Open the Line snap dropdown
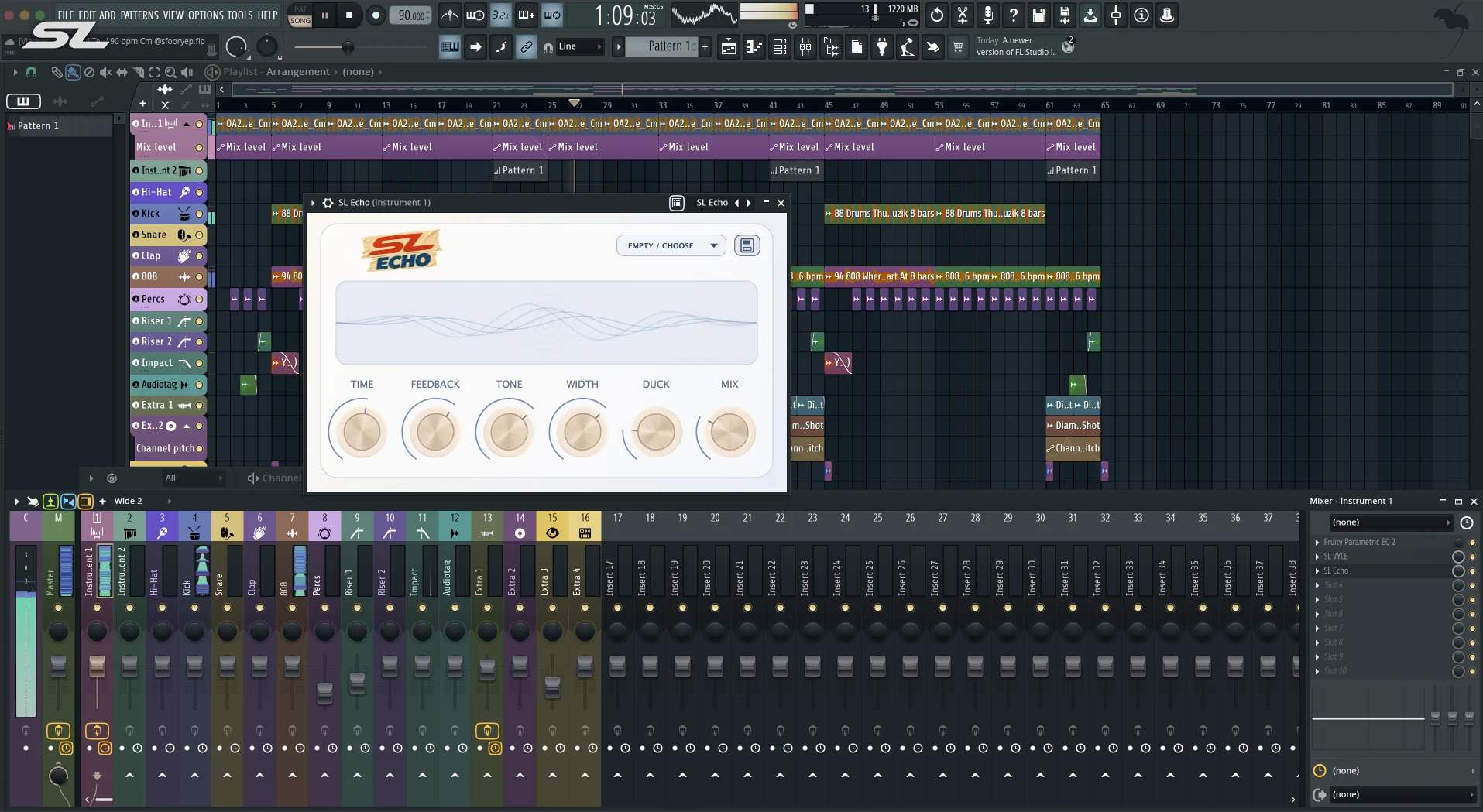Image resolution: width=1483 pixels, height=812 pixels. click(x=579, y=46)
